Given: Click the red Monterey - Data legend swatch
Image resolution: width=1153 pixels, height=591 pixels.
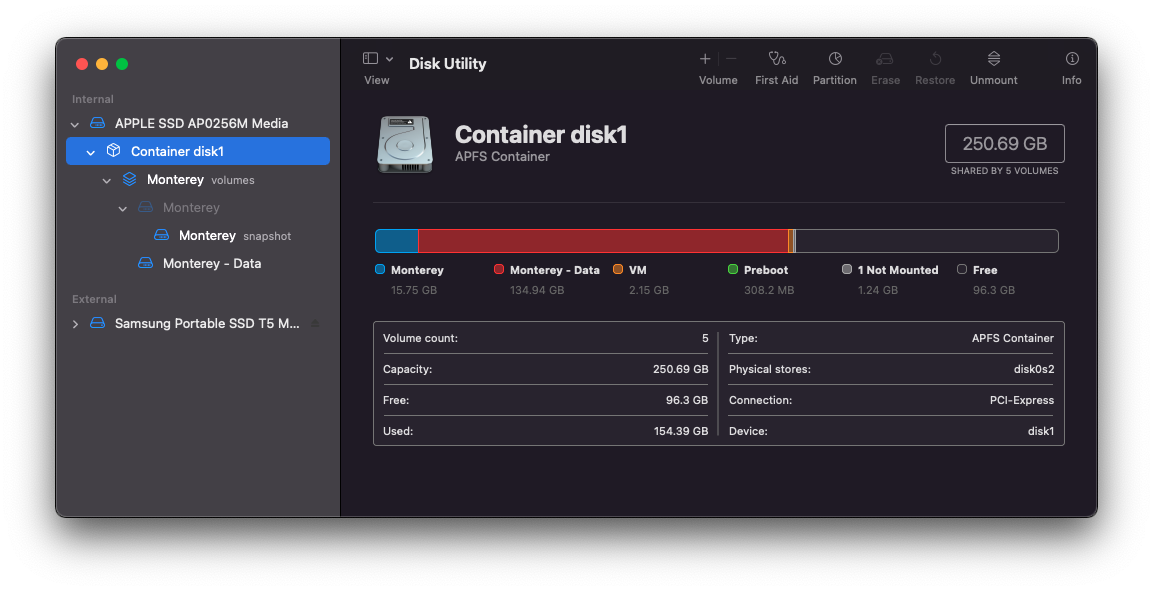Looking at the screenshot, I should (x=499, y=270).
